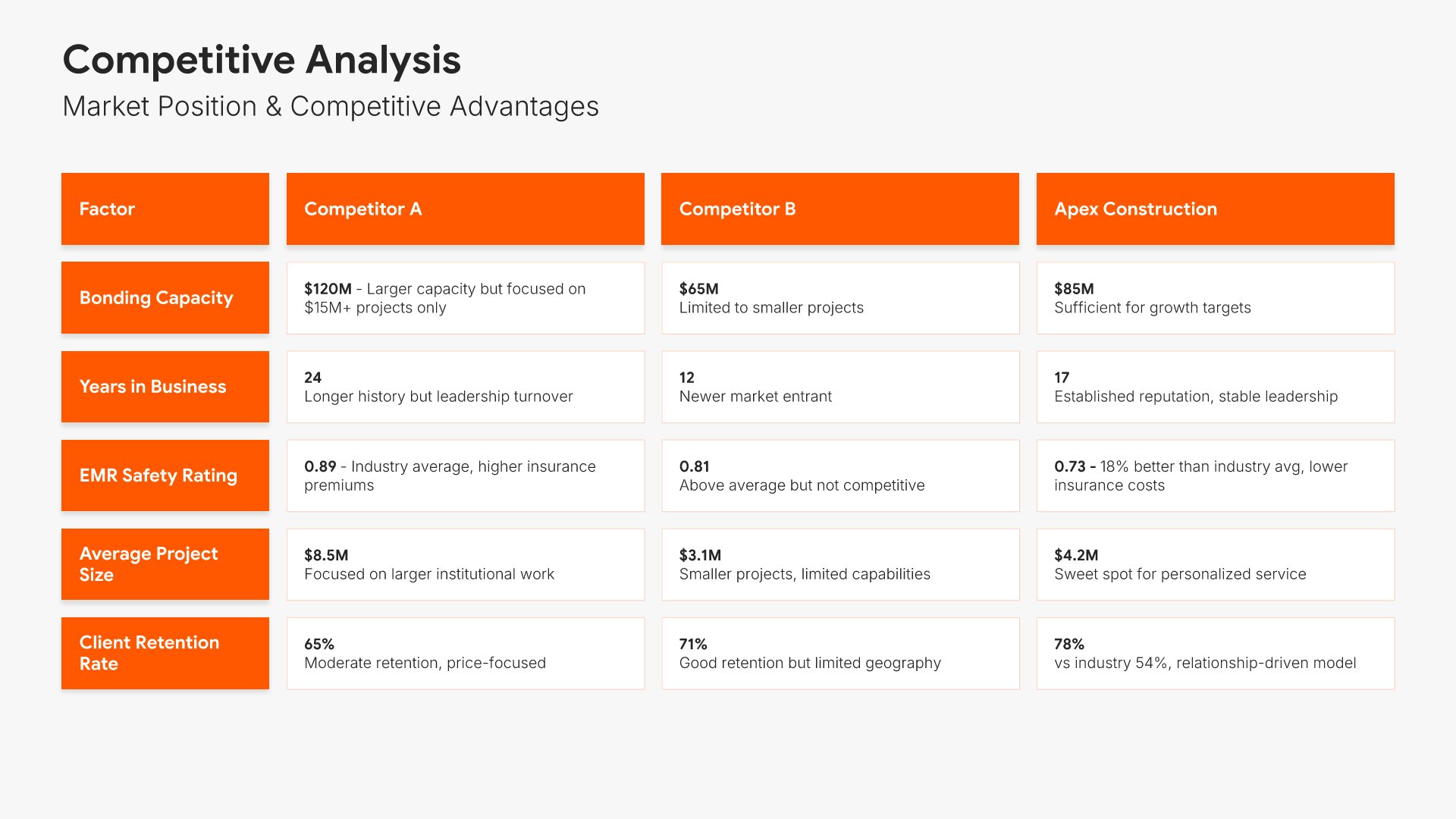Select the $120M bonding capacity cell
This screenshot has width=1456, height=819.
(x=465, y=298)
